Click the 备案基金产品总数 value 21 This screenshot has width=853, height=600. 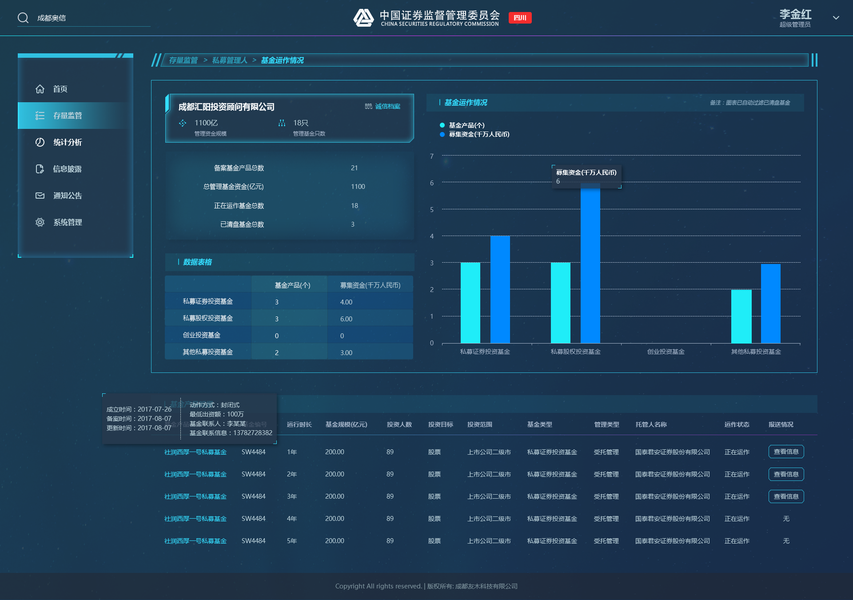point(354,168)
